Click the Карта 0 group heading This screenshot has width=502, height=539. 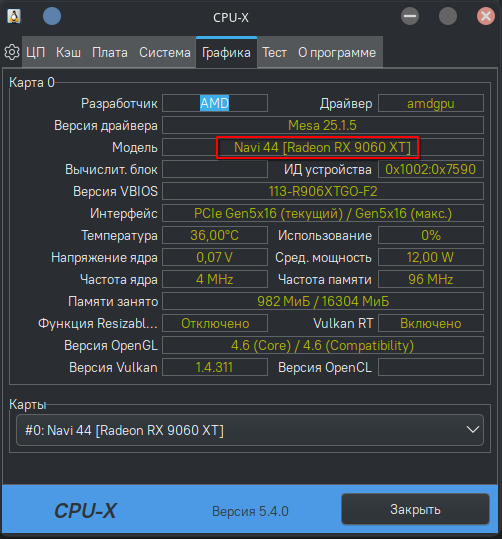click(x=32, y=82)
